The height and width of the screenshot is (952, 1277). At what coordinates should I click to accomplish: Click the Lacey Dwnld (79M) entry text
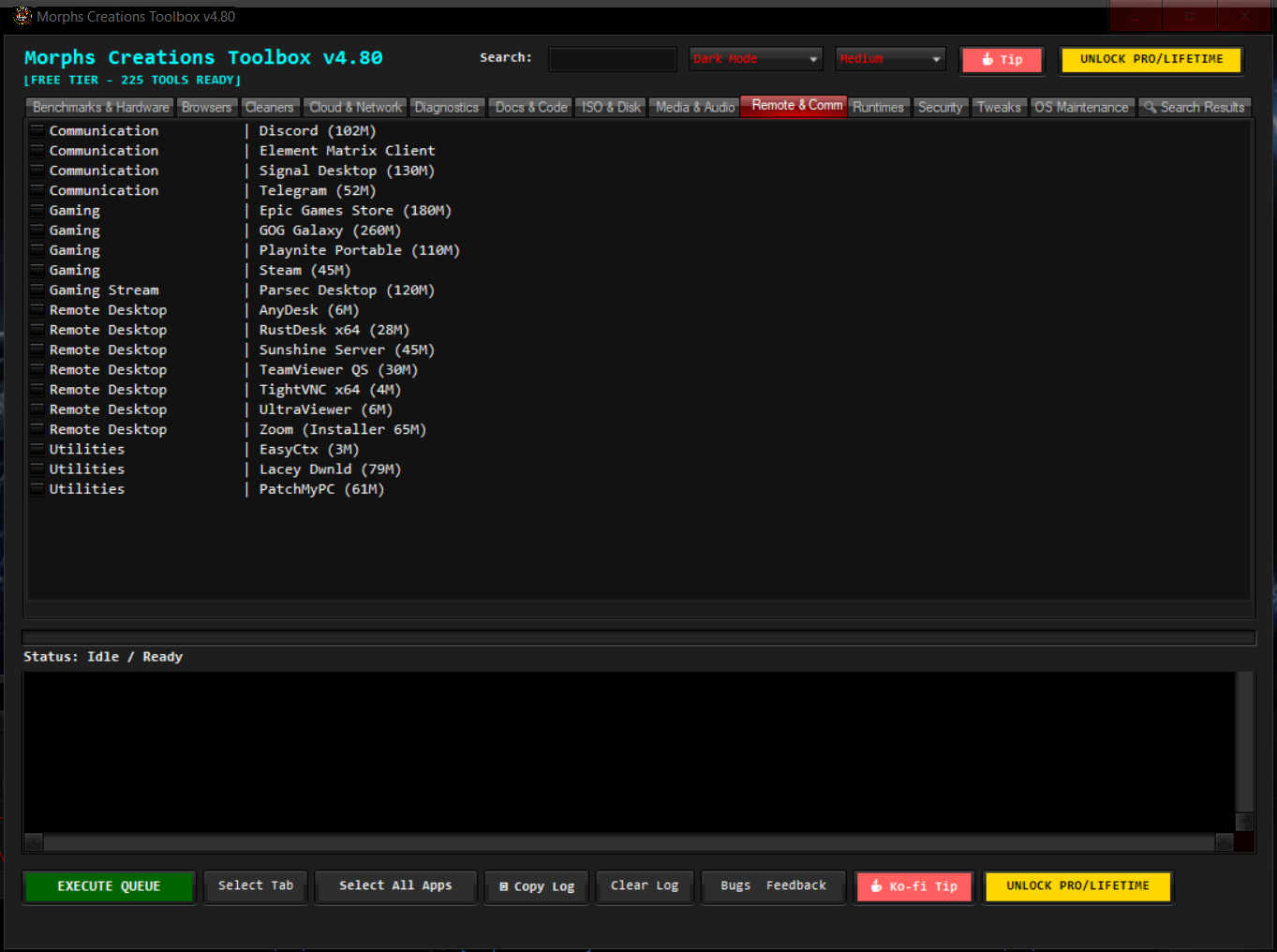(x=330, y=469)
